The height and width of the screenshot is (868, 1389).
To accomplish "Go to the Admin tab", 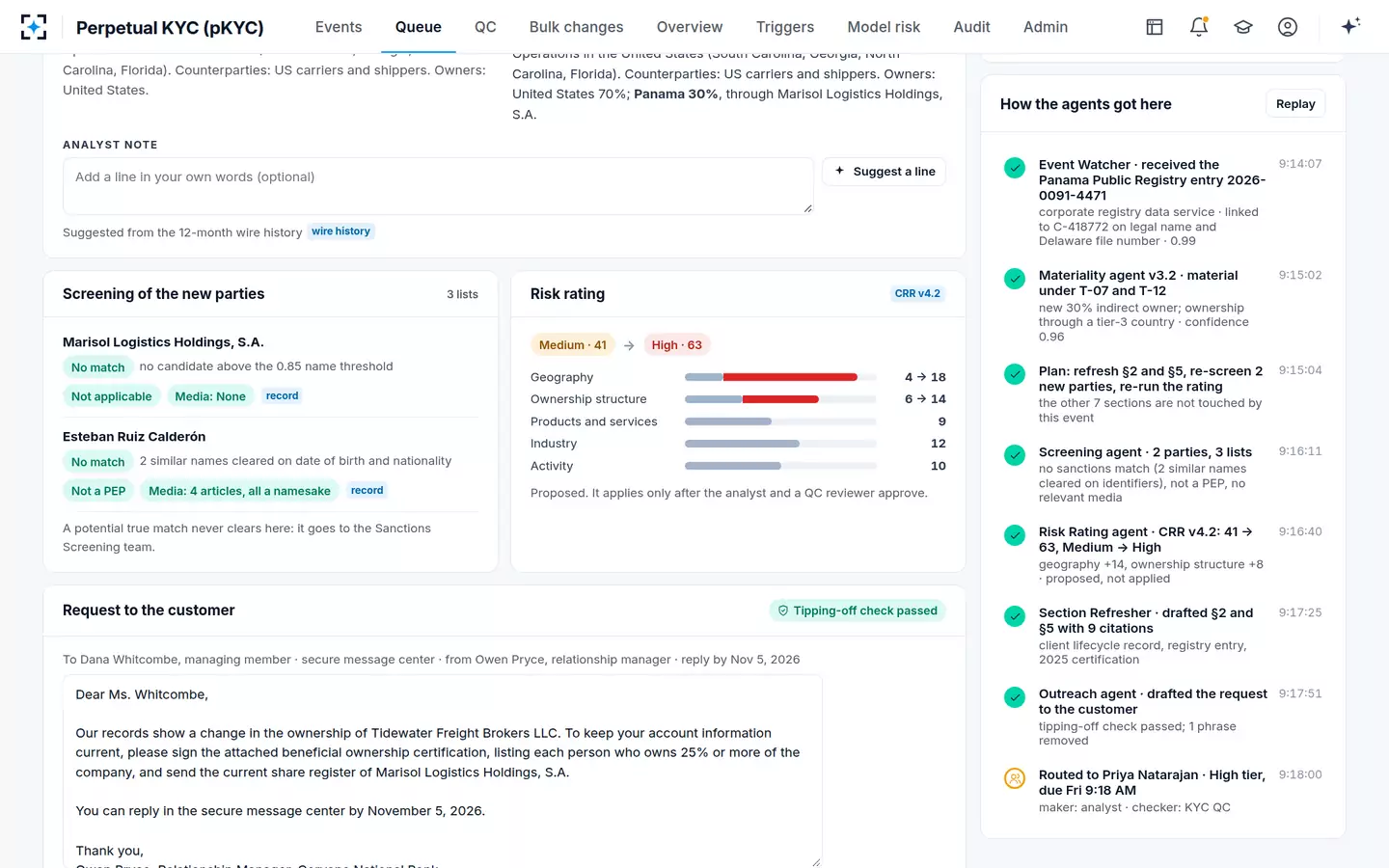I will pos(1046,27).
